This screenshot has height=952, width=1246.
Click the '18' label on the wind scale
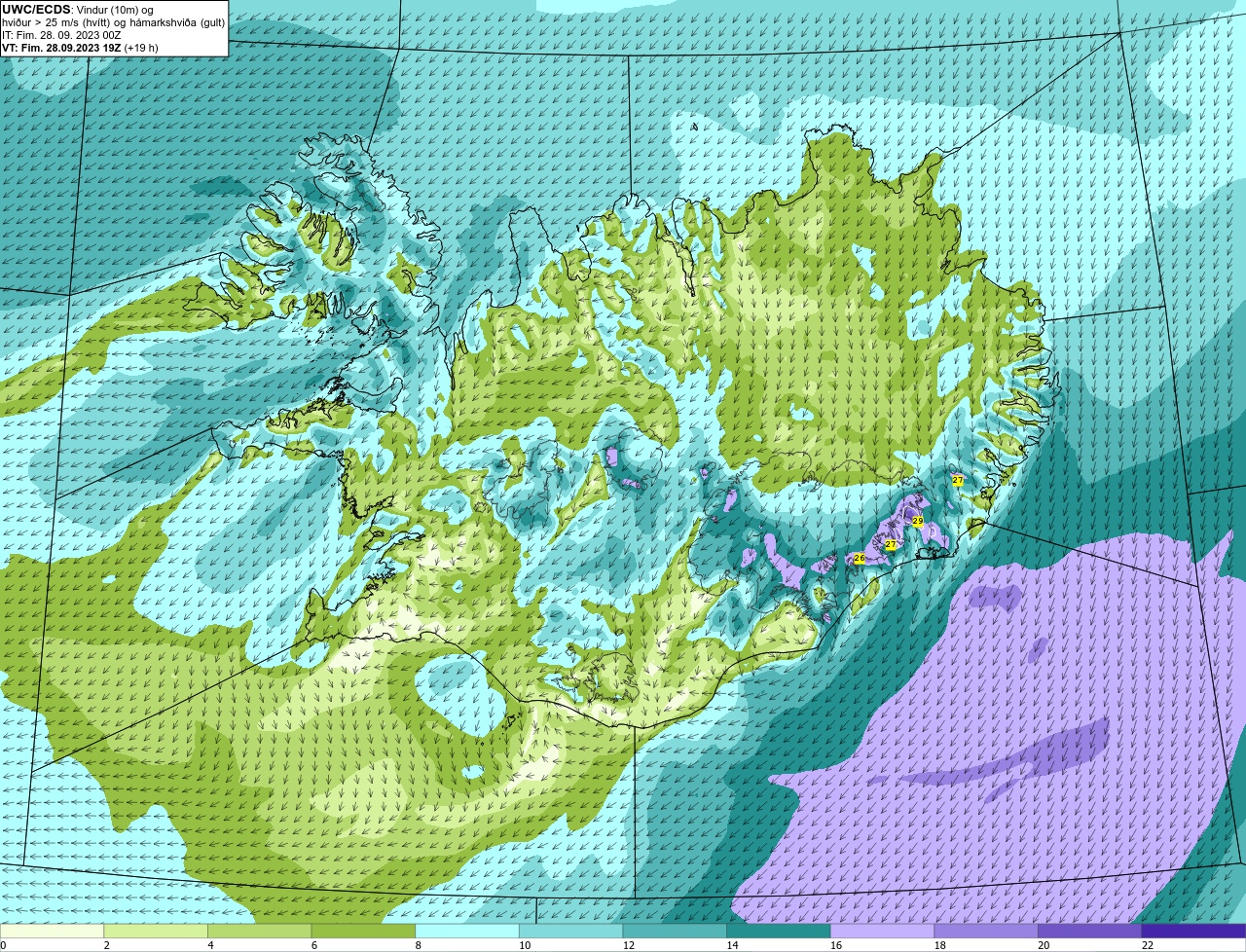click(940, 945)
